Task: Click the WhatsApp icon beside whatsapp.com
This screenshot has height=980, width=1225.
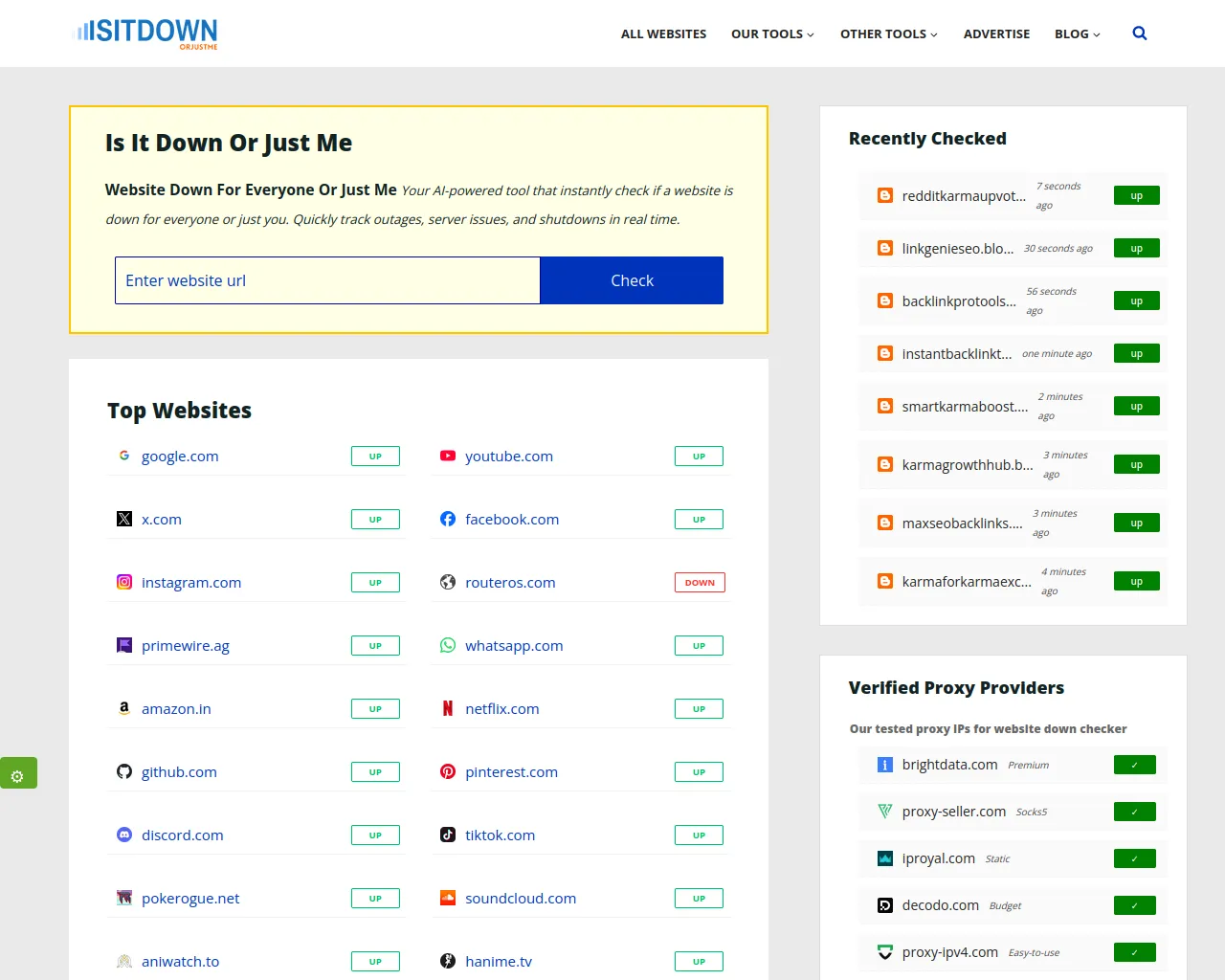Action: pyautogui.click(x=448, y=645)
